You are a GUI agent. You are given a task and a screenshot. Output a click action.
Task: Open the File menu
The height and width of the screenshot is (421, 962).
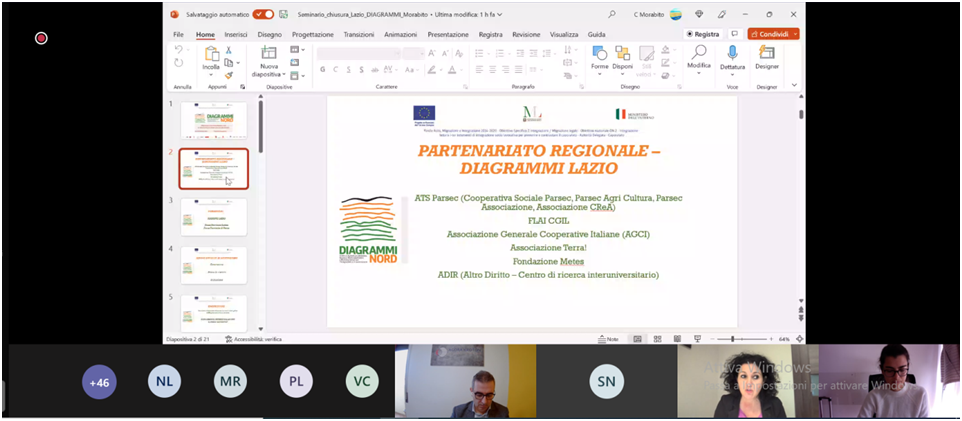(179, 34)
